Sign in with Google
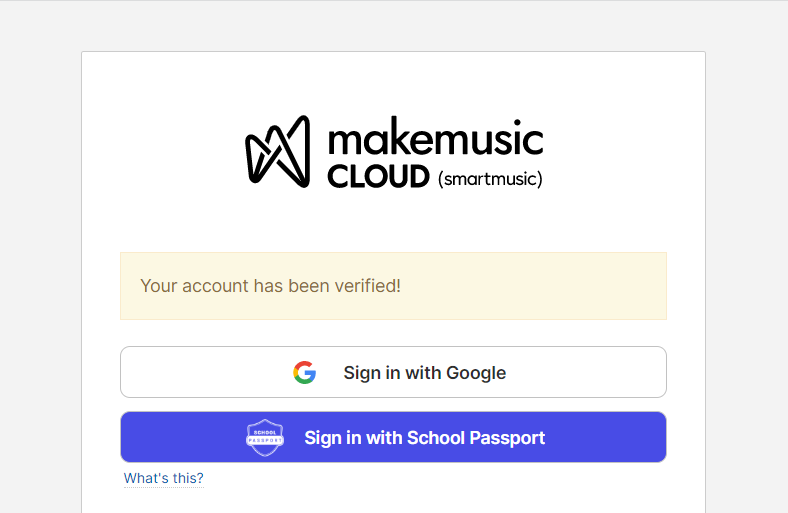The height and width of the screenshot is (513, 788). coord(393,372)
